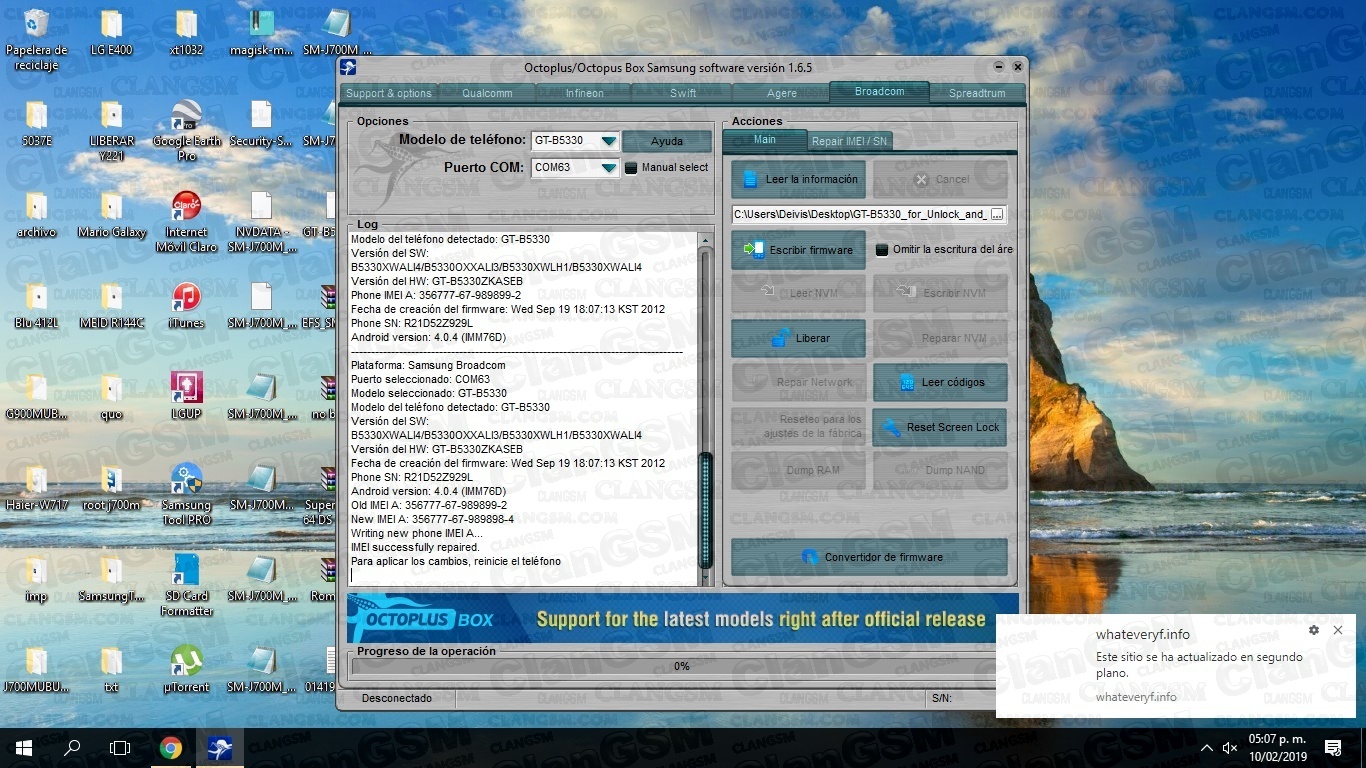Screen dimensions: 1366x768
Task: Click the Ayuda button
Action: [x=667, y=141]
